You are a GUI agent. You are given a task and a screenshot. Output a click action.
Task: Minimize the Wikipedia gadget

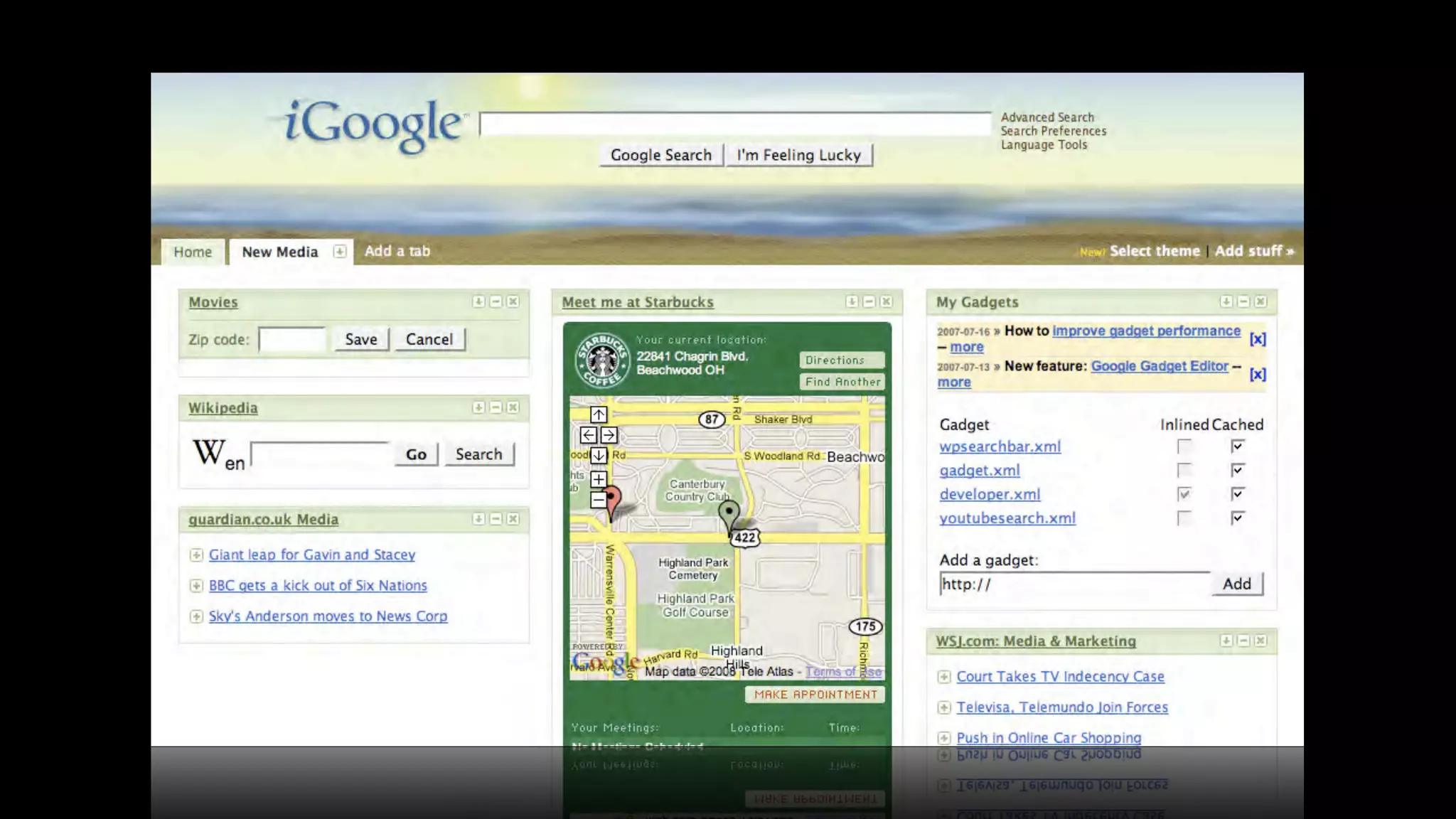click(496, 407)
